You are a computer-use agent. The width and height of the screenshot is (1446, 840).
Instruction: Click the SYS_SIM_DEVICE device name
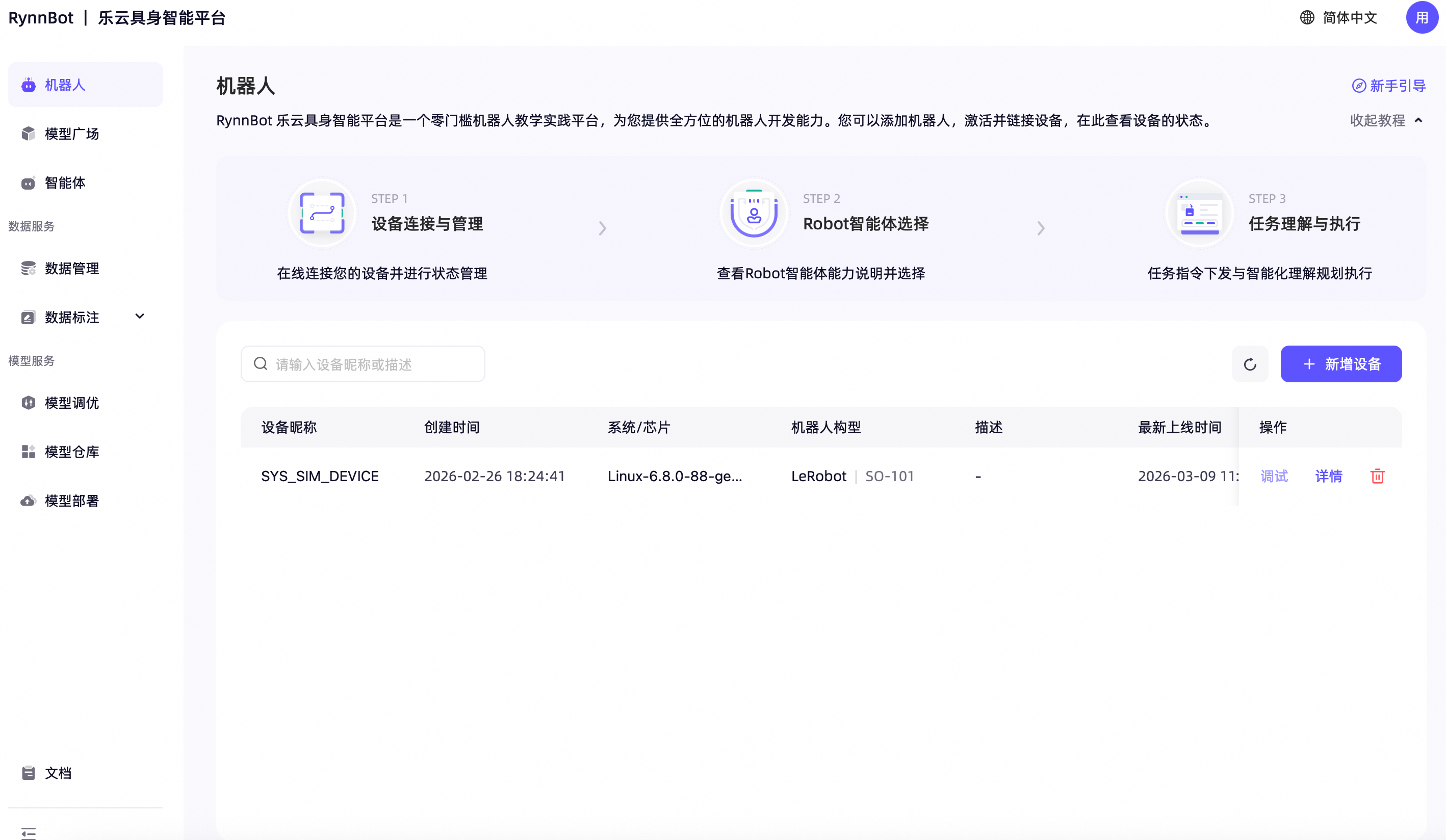point(320,476)
